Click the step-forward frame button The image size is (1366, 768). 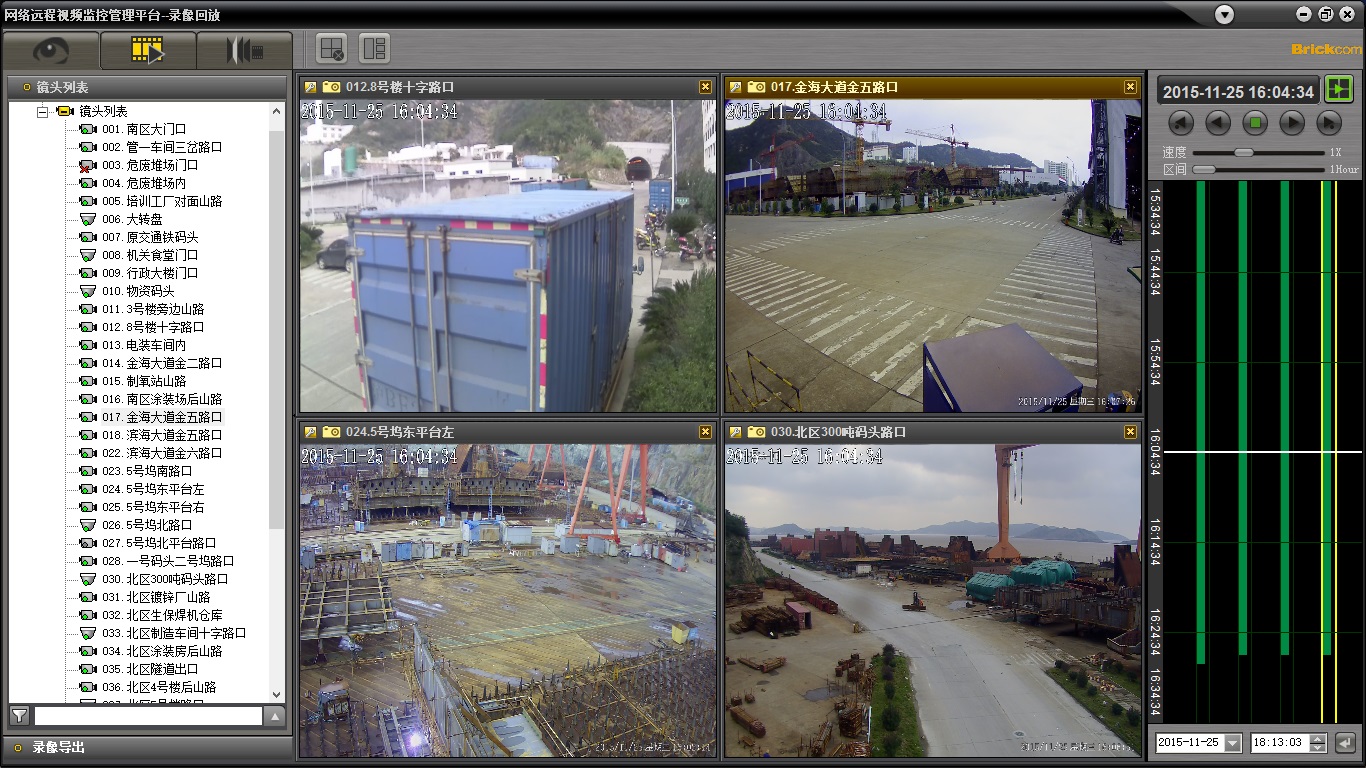tap(1328, 123)
